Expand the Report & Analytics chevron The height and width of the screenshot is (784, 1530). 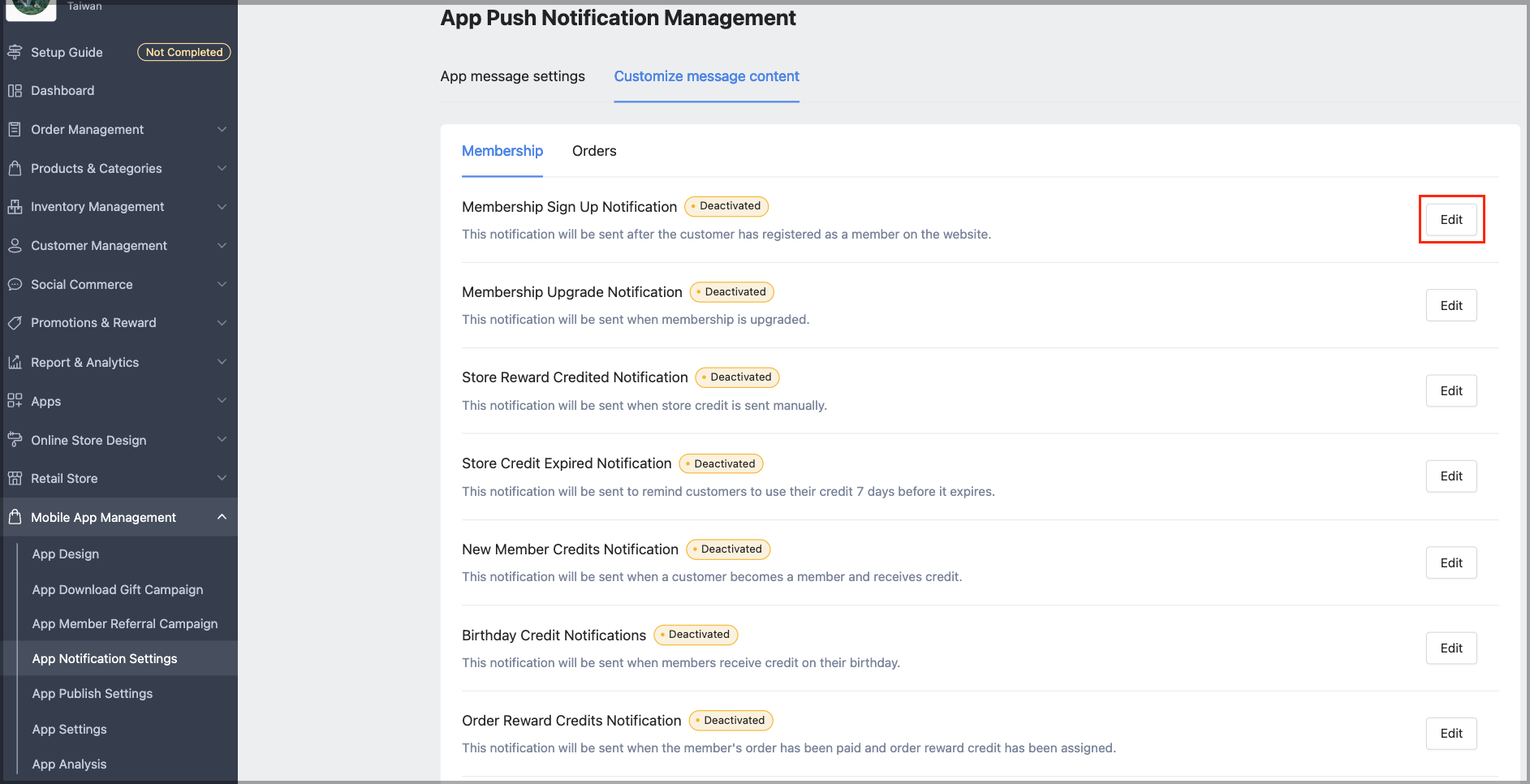click(222, 362)
